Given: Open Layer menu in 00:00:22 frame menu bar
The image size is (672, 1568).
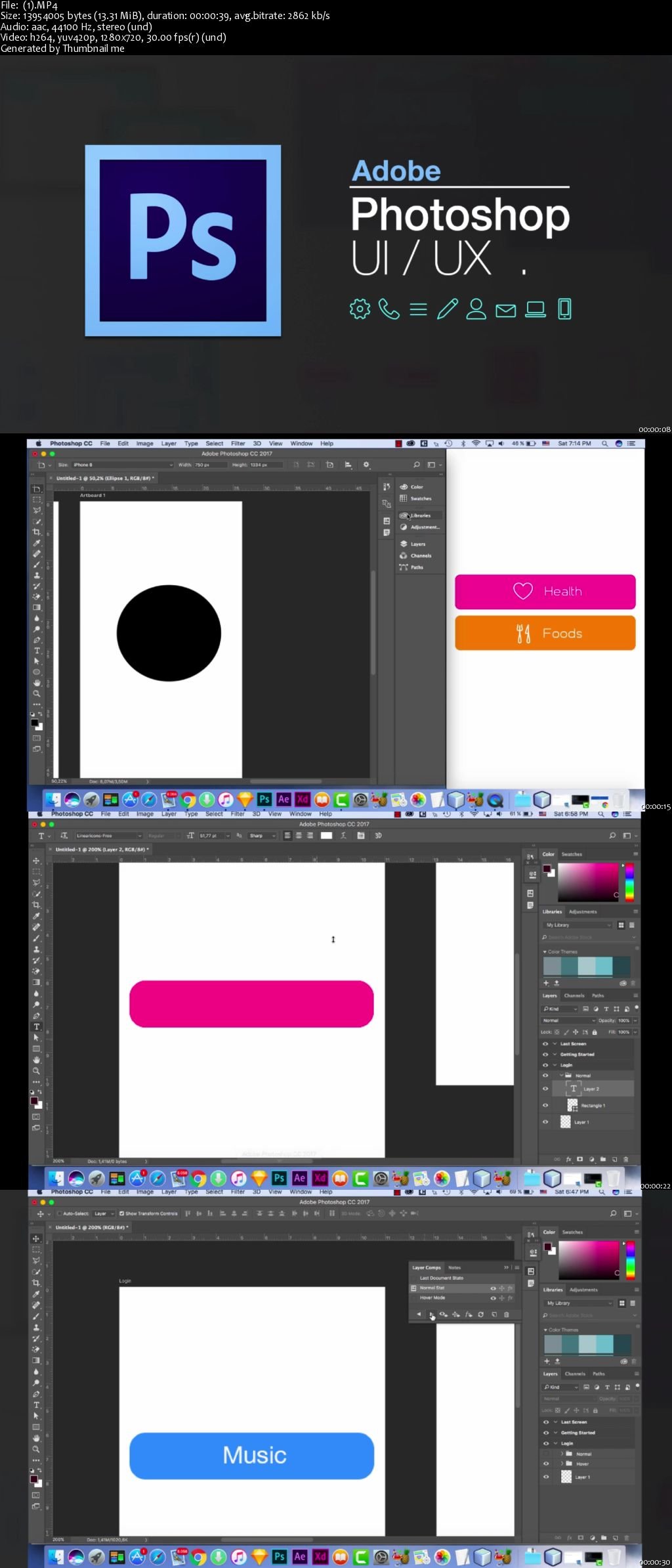Looking at the screenshot, I should coord(169,814).
